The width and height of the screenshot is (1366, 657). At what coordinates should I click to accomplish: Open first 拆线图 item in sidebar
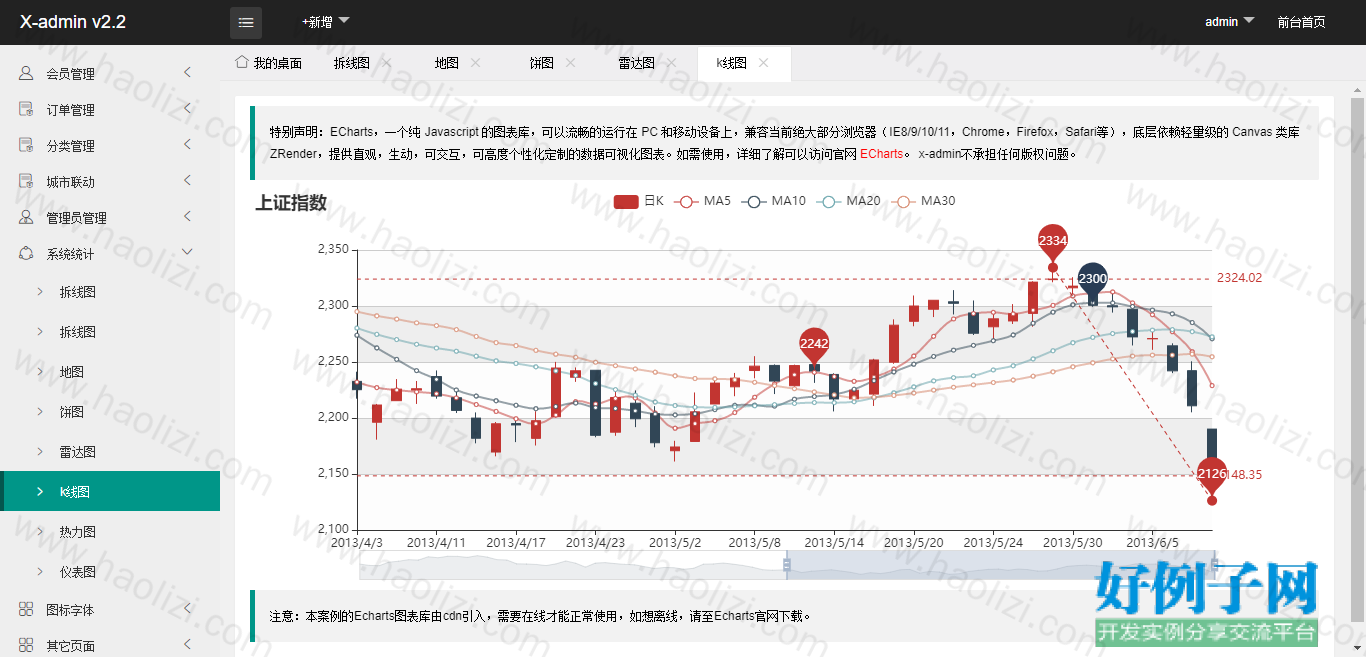[110, 292]
